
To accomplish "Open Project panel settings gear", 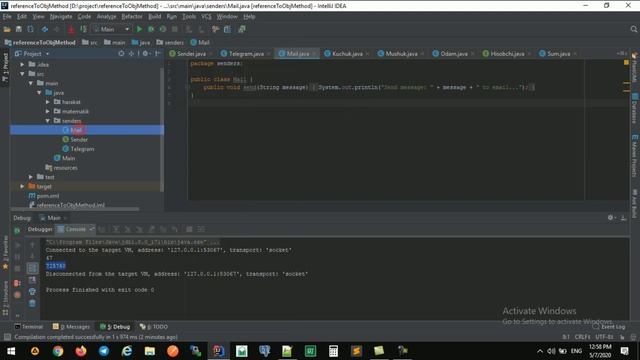I will coord(145,53).
